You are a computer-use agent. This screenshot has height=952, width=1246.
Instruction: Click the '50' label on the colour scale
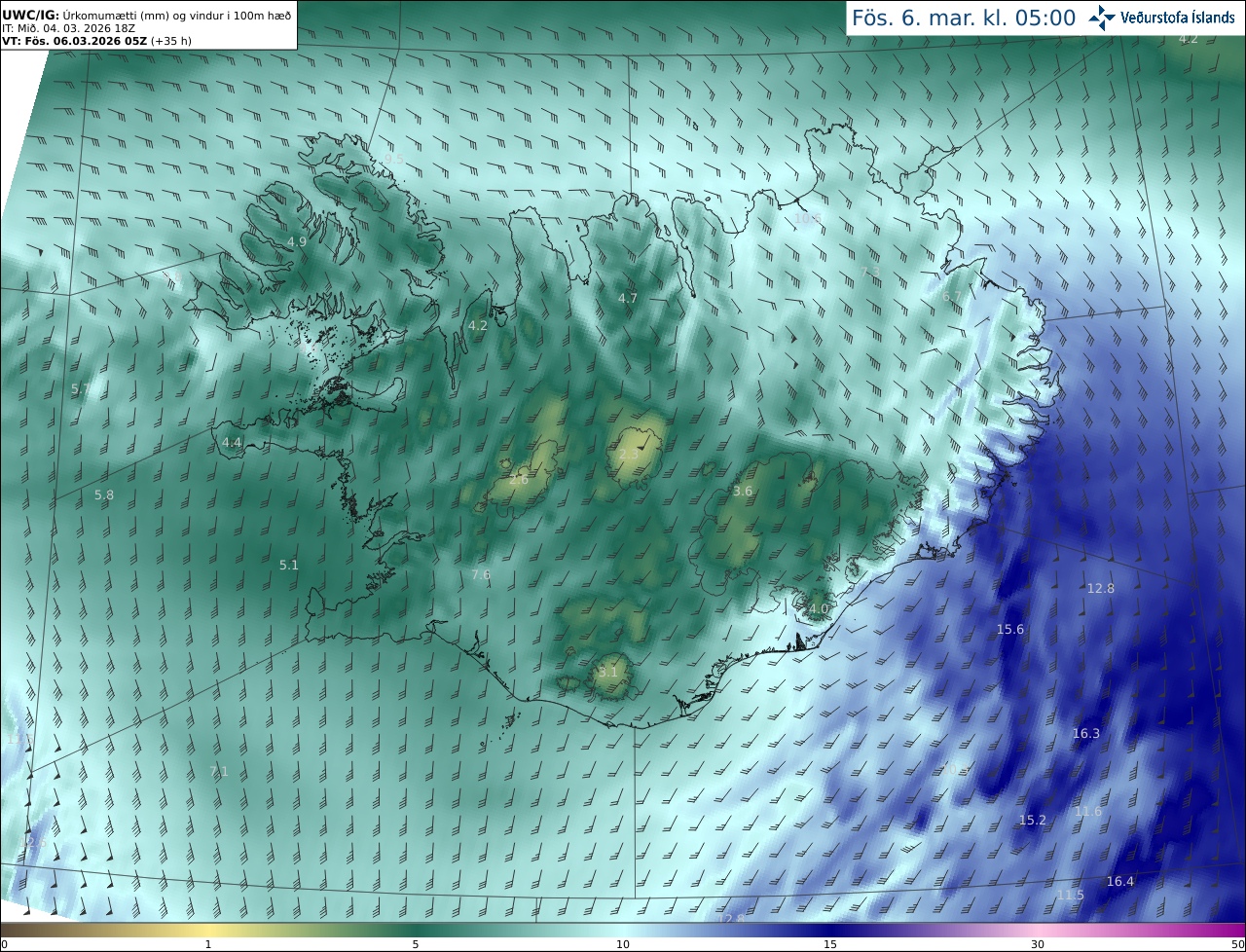[1237, 944]
